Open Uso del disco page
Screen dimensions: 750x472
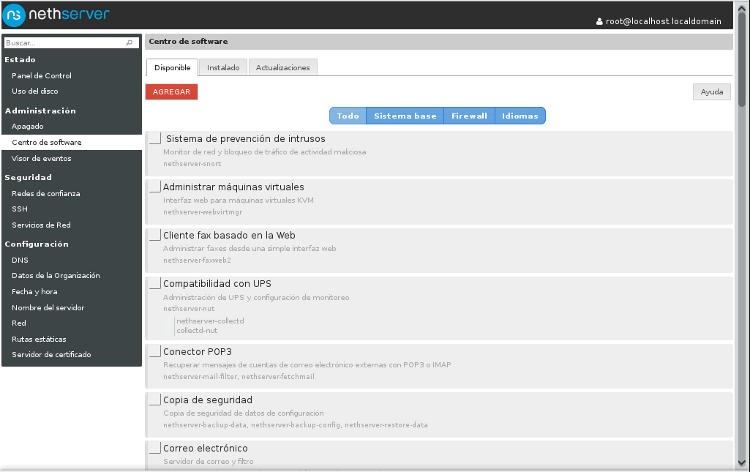35,91
